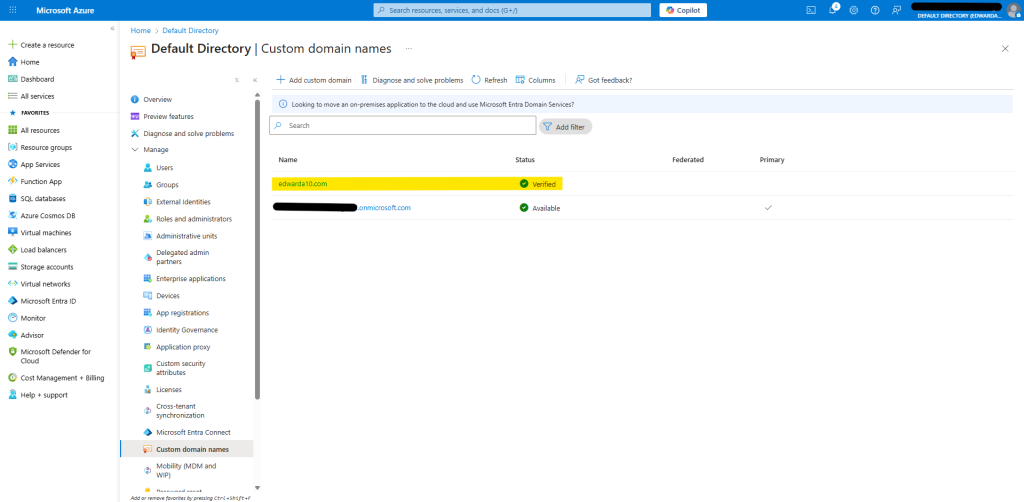The width and height of the screenshot is (1024, 502).
Task: Open Microsoft Entra ID in favorites
Action: tap(42, 301)
